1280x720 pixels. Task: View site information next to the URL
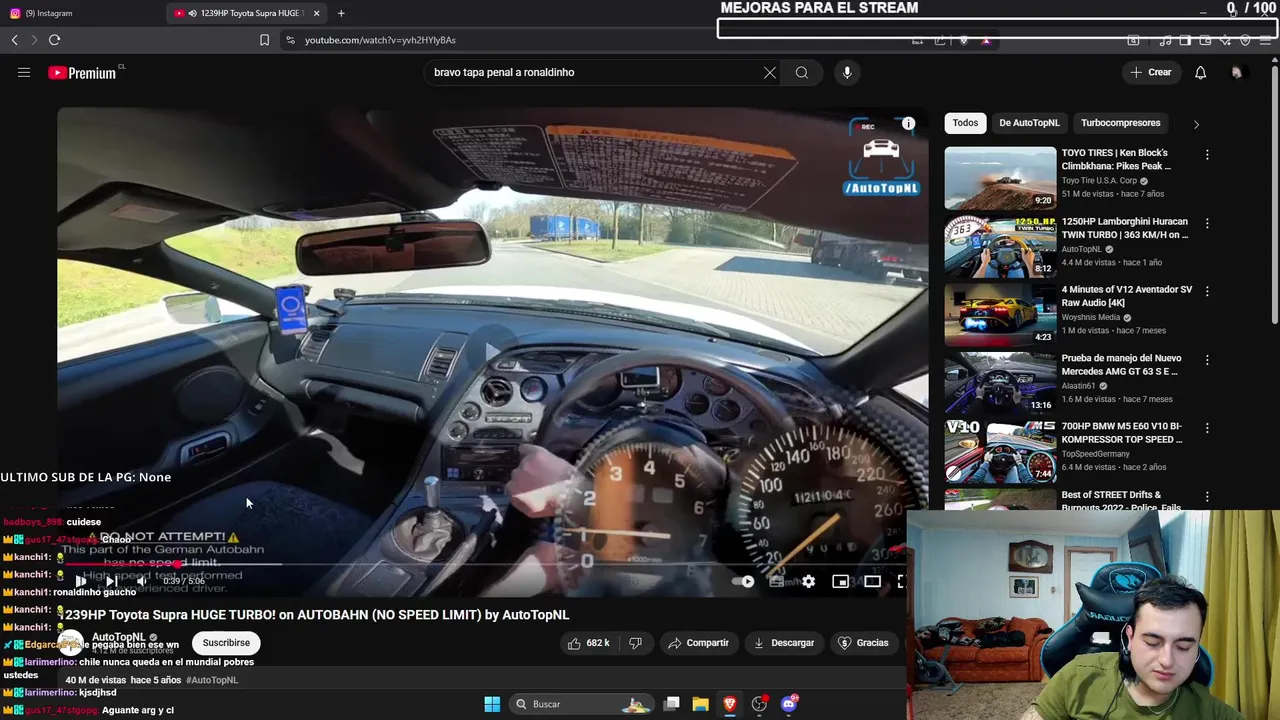point(290,40)
